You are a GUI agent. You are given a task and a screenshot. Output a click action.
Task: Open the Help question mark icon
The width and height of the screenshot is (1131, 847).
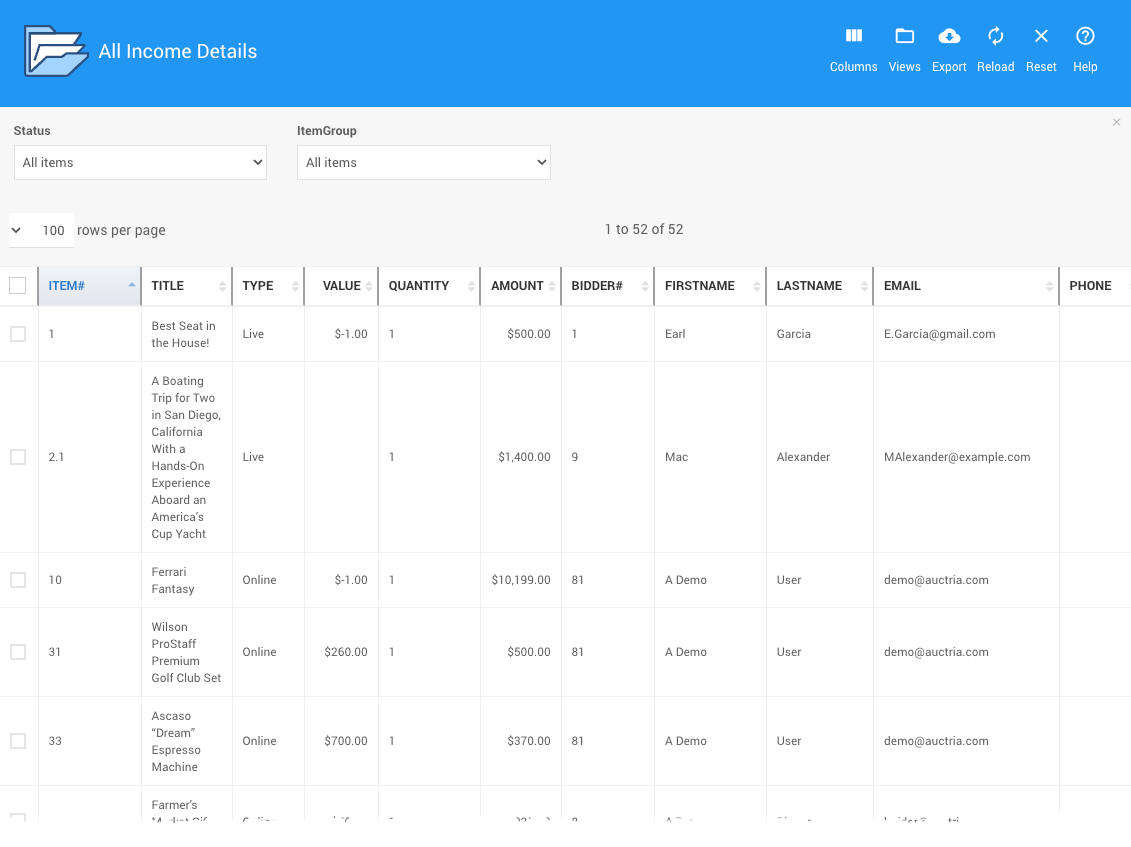click(1085, 37)
